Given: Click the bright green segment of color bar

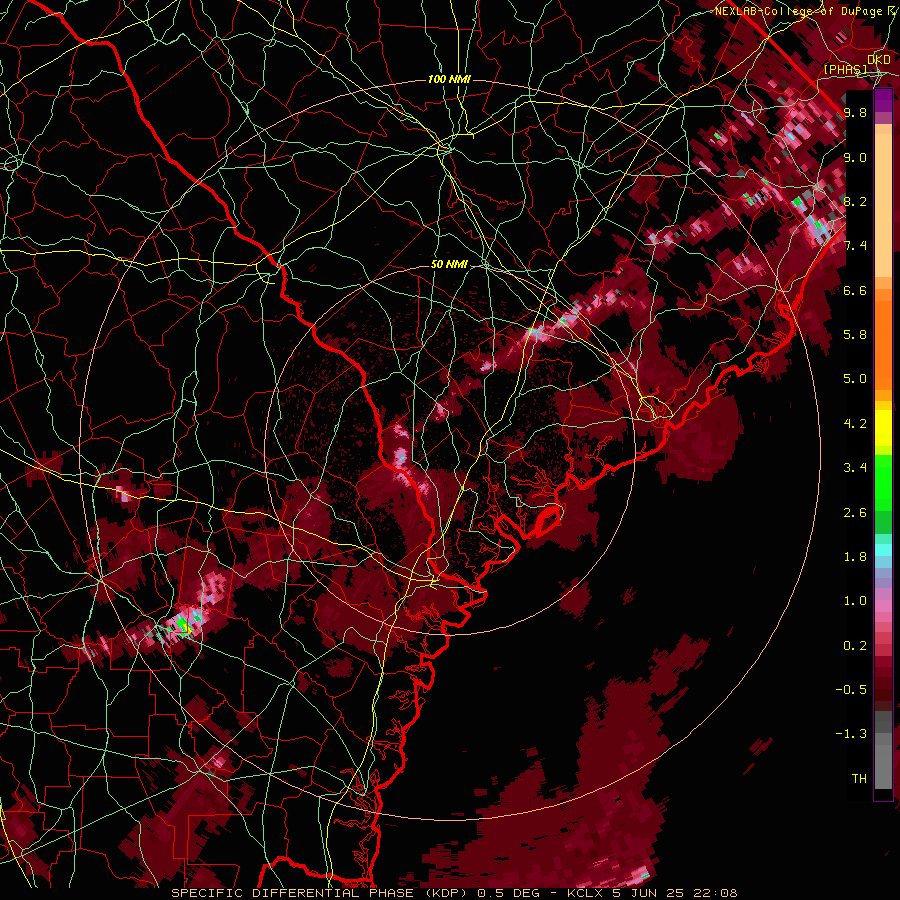Looking at the screenshot, I should point(883,482).
